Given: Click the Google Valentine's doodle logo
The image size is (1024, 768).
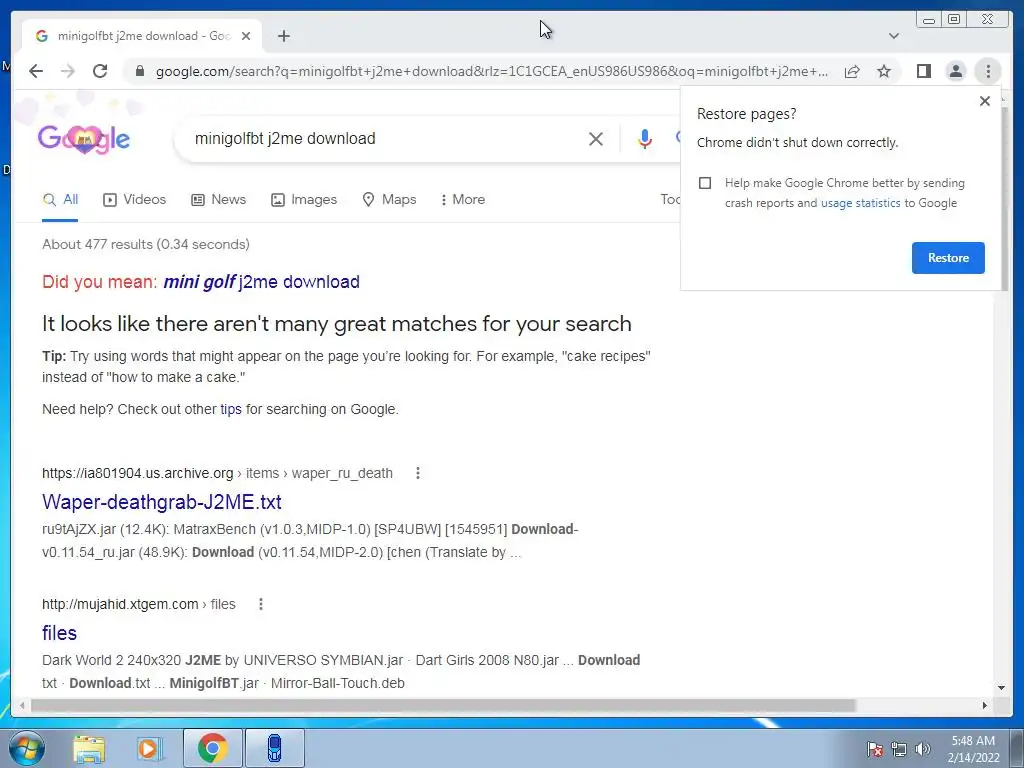Looking at the screenshot, I should point(84,138).
